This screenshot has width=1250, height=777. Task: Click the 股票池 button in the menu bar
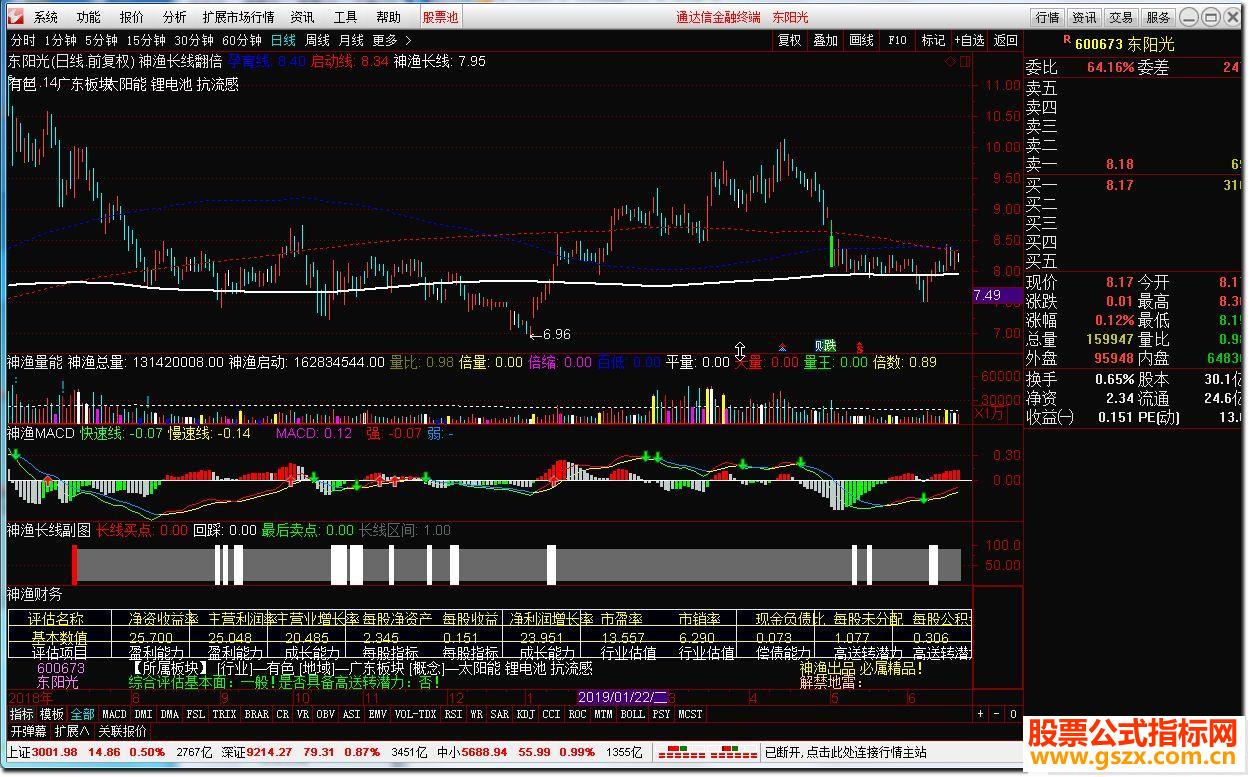click(440, 17)
